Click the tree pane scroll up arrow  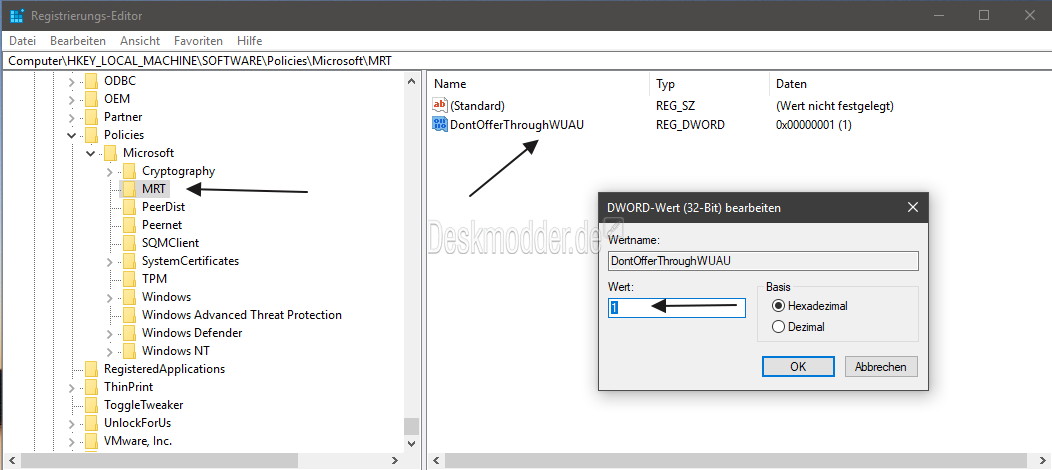pos(411,82)
